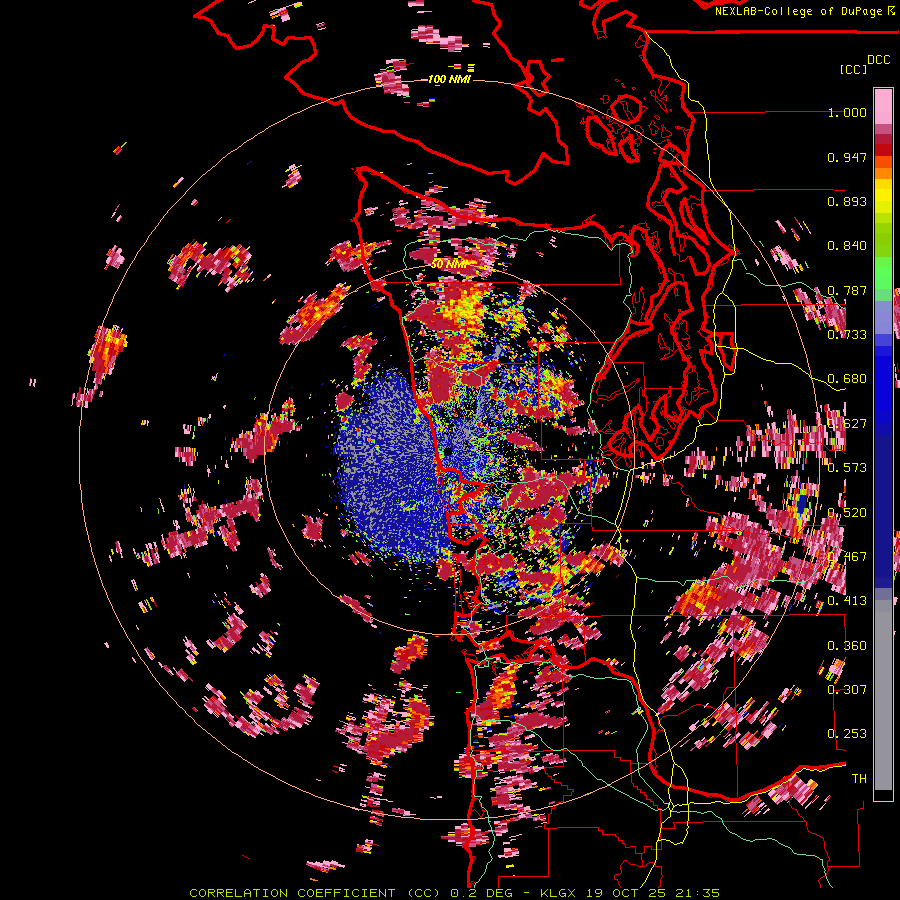Click the TH threshold label
Image resolution: width=900 pixels, height=900 pixels.
(x=859, y=779)
